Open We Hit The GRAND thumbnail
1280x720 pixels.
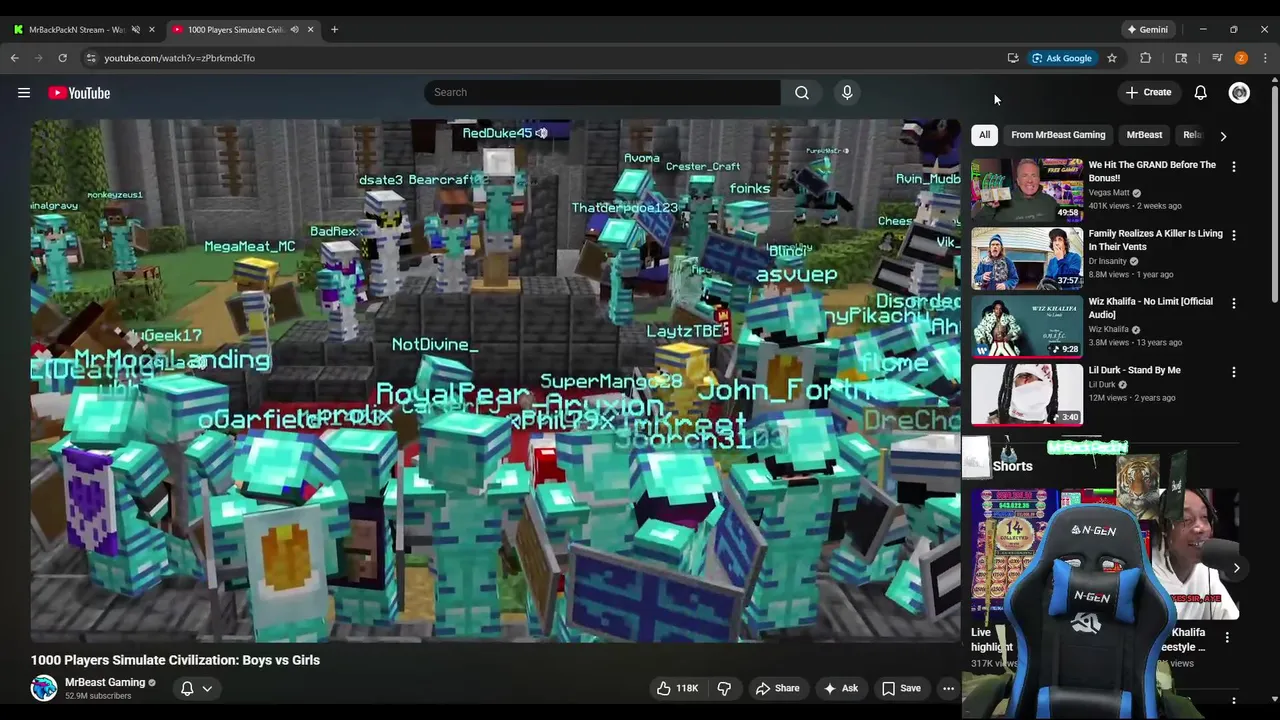(x=1027, y=189)
